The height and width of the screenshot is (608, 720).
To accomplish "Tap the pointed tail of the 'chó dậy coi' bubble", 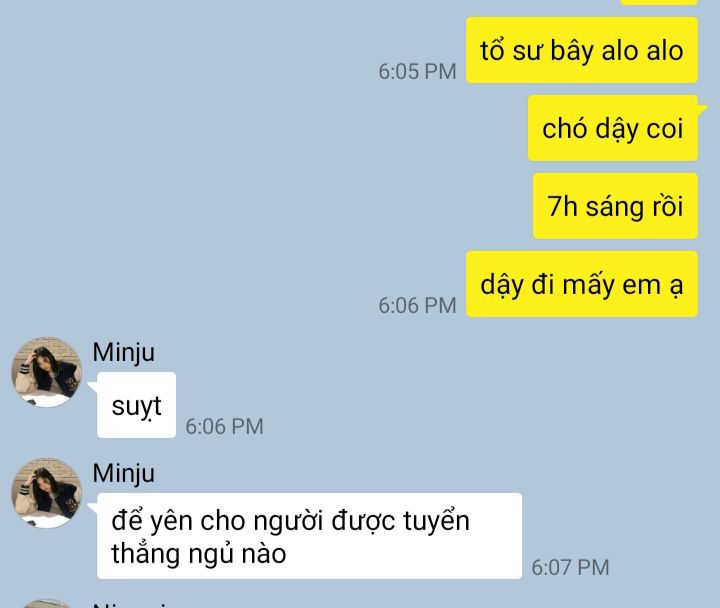I will [x=703, y=109].
